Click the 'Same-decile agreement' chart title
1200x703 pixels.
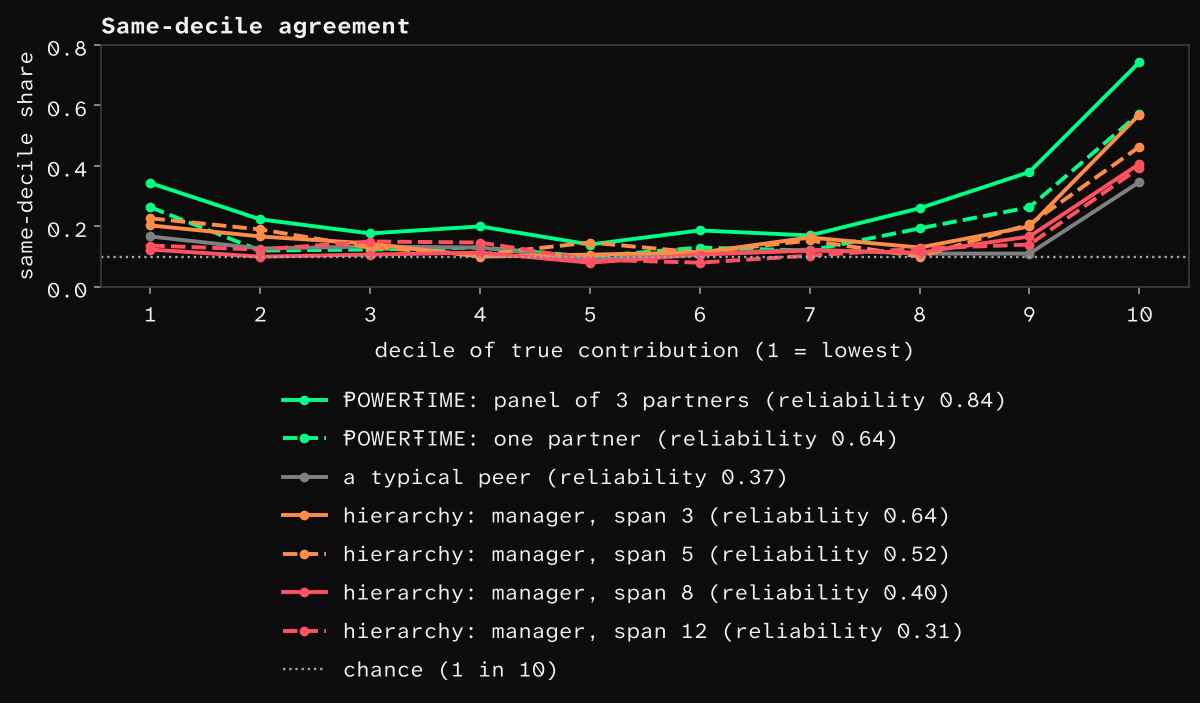pyautogui.click(x=256, y=26)
